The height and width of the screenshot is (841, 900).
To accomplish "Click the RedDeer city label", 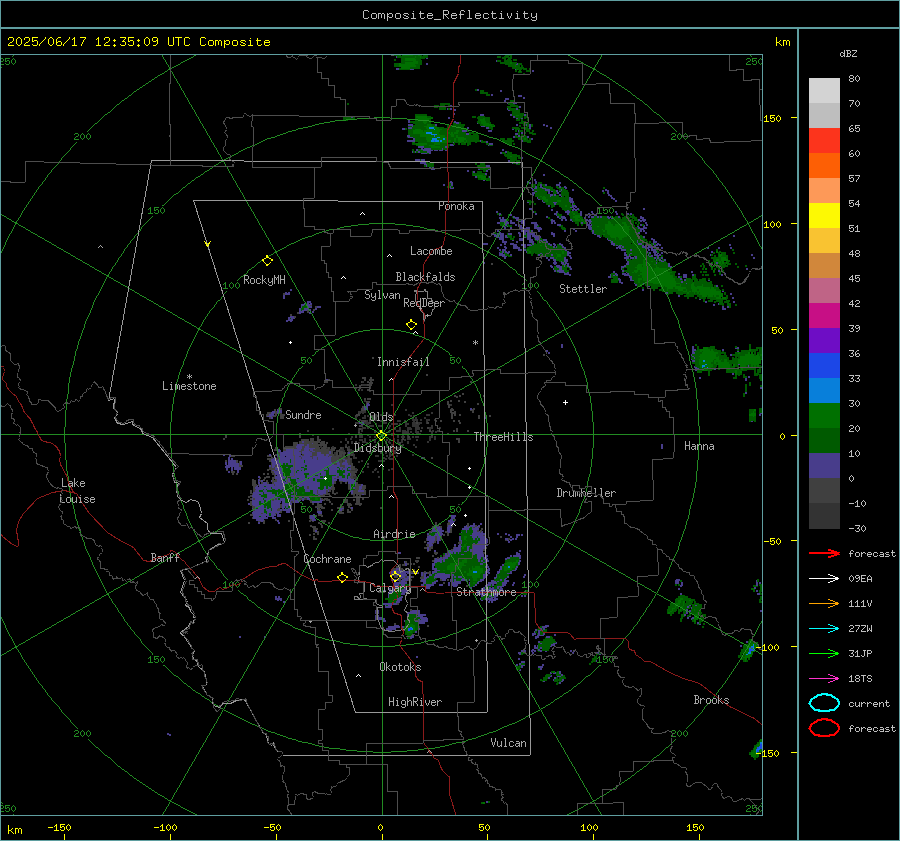I will [424, 303].
